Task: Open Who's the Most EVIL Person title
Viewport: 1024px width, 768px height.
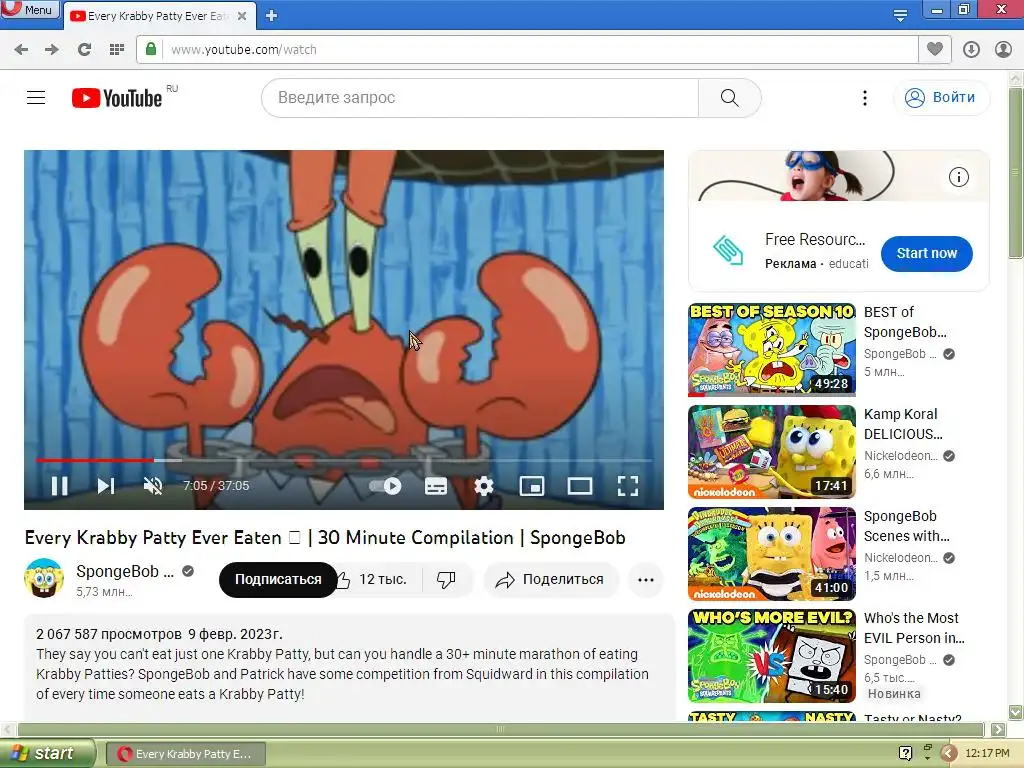Action: pyautogui.click(x=914, y=628)
